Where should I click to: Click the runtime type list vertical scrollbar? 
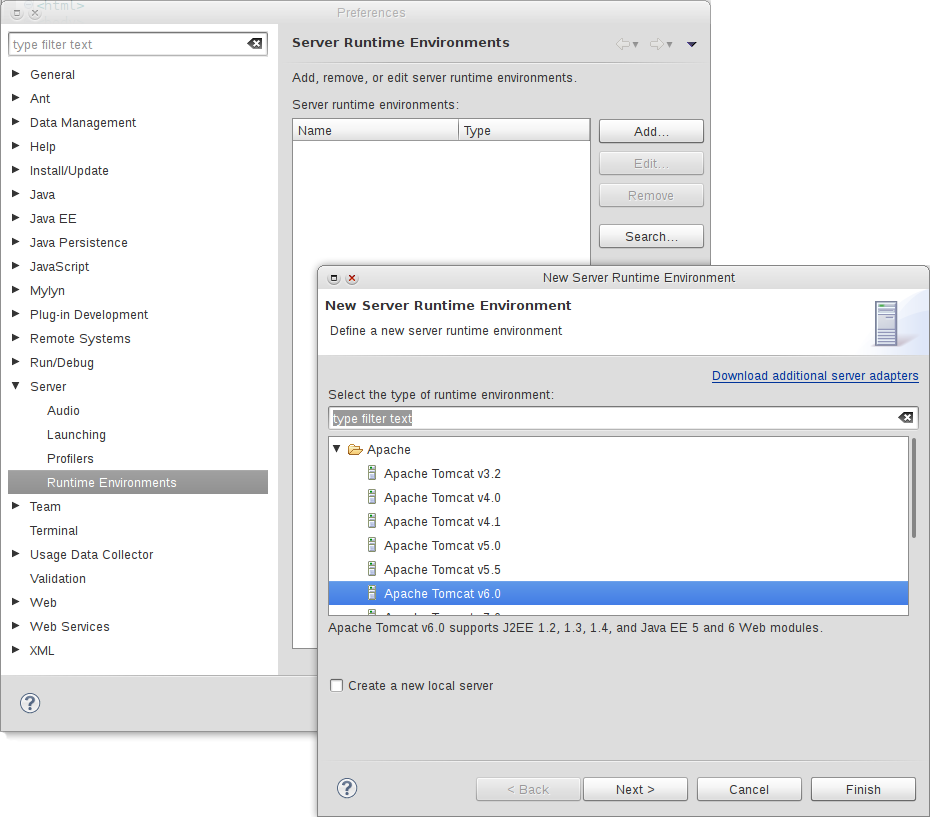(914, 488)
